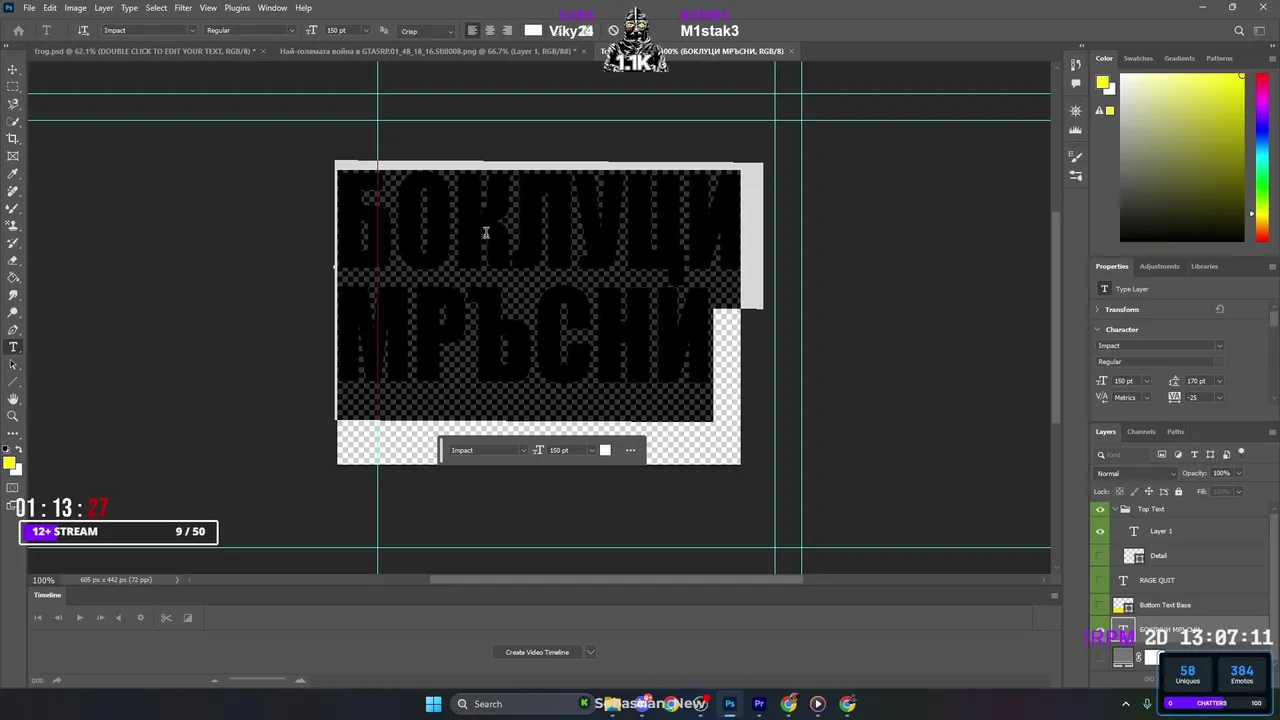Collapse the Top Text group
Screen dimensions: 1280x720
1114,509
